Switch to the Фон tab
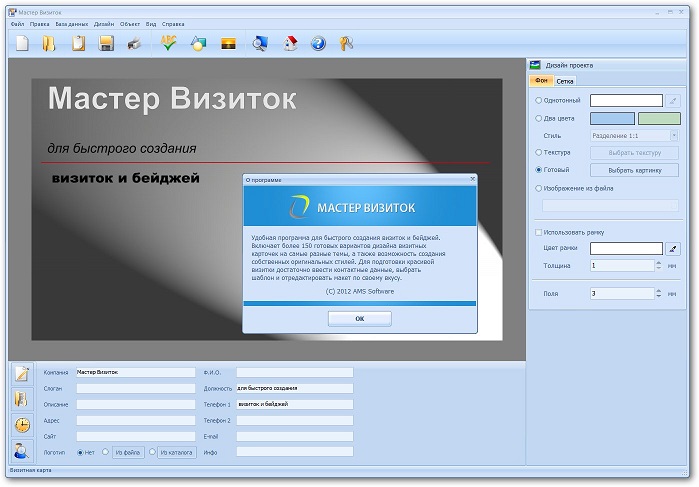 click(541, 81)
